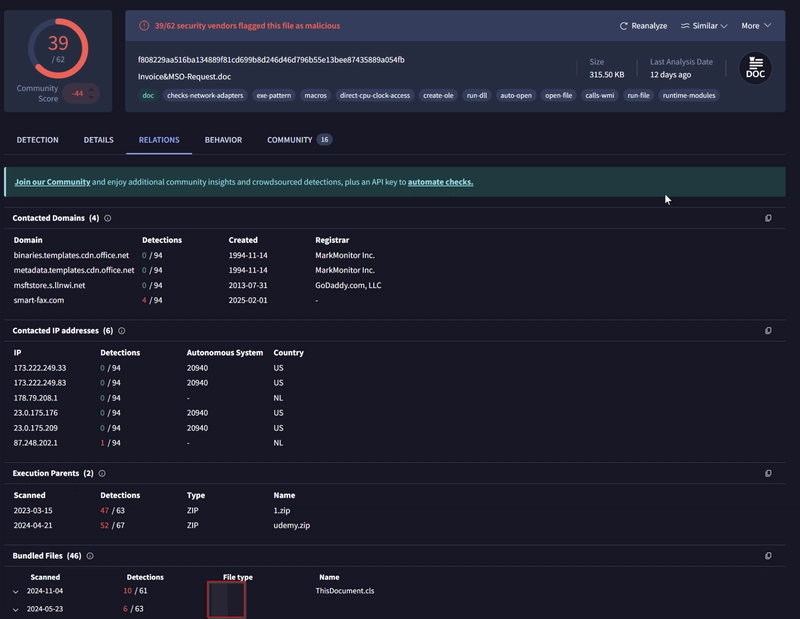The height and width of the screenshot is (619, 800).
Task: Click the Invoice&MSO-Request.doc filename
Action: coord(184,77)
